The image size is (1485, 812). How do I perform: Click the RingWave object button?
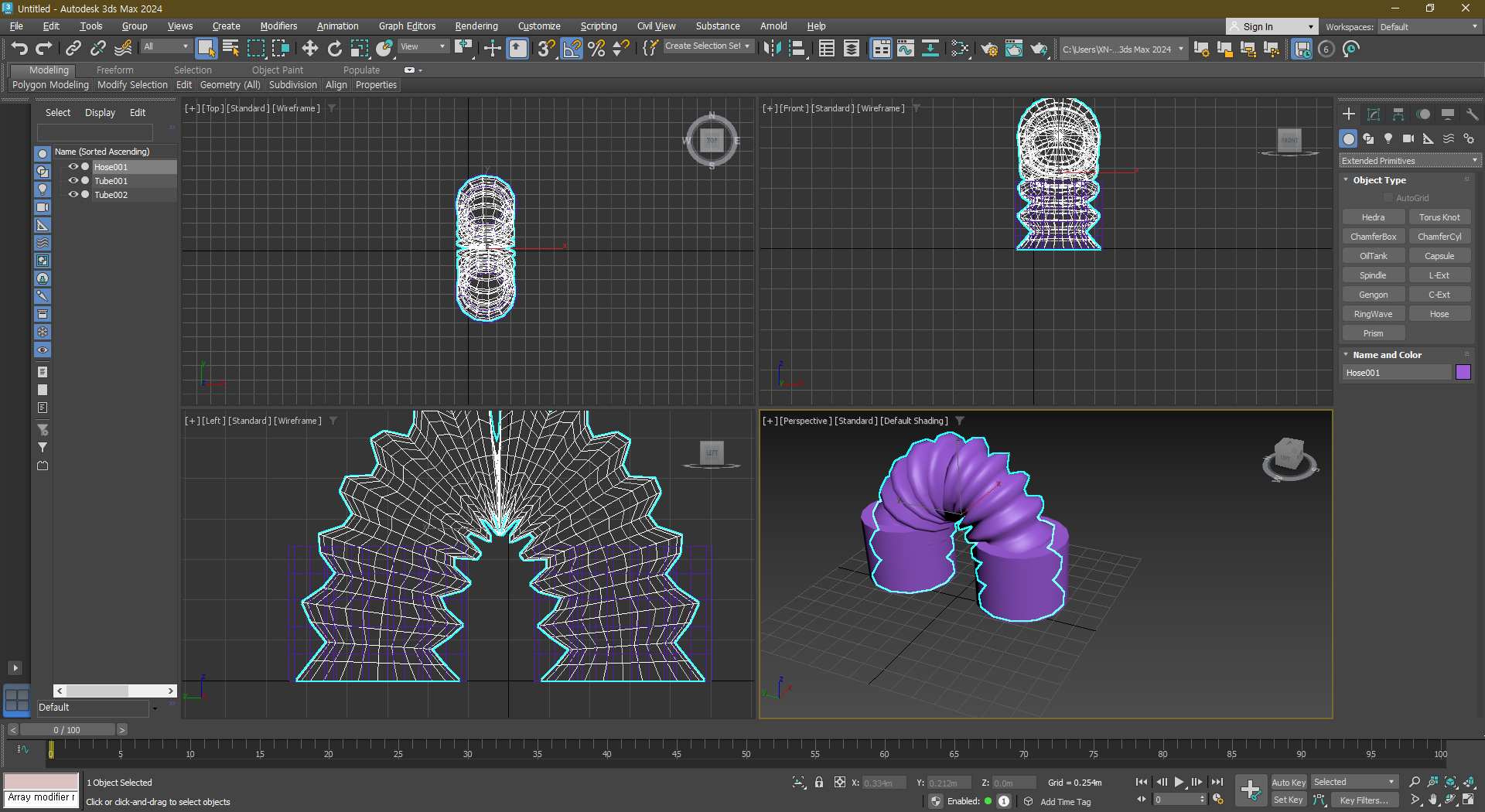coord(1374,314)
